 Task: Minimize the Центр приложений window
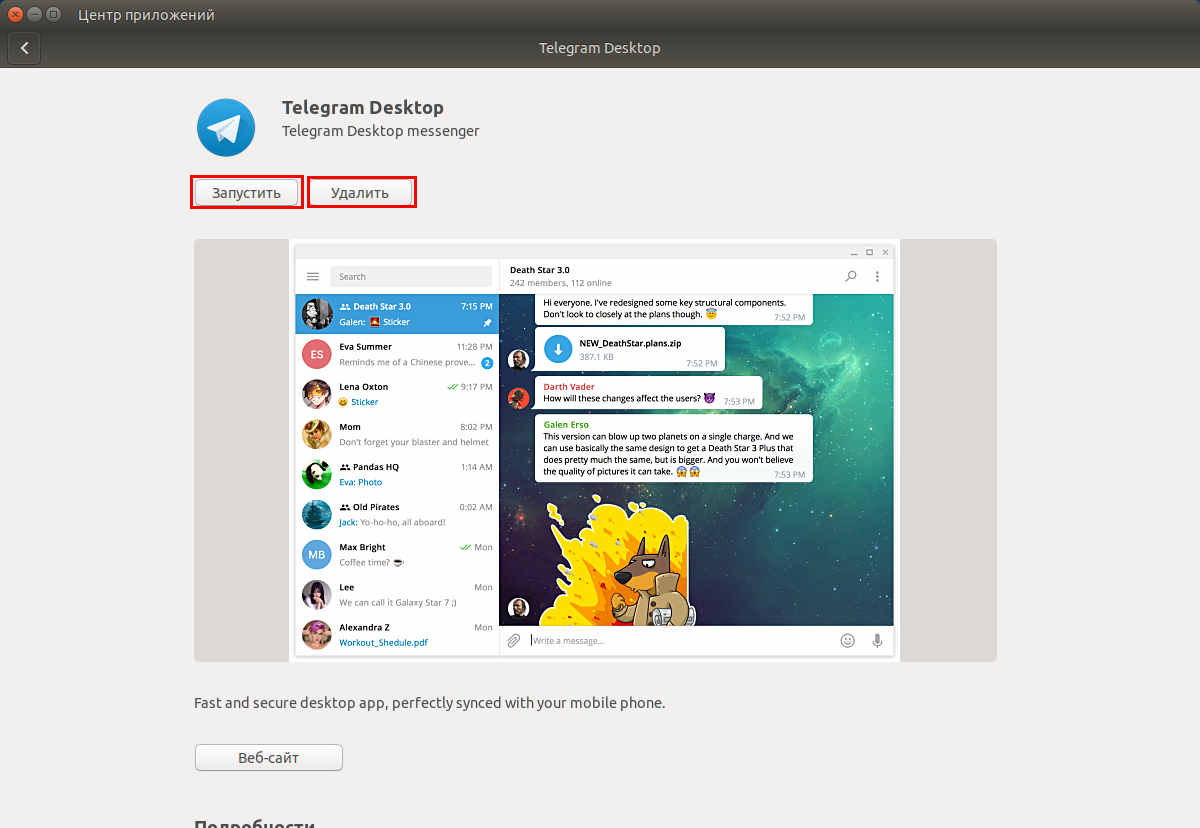pyautogui.click(x=35, y=15)
